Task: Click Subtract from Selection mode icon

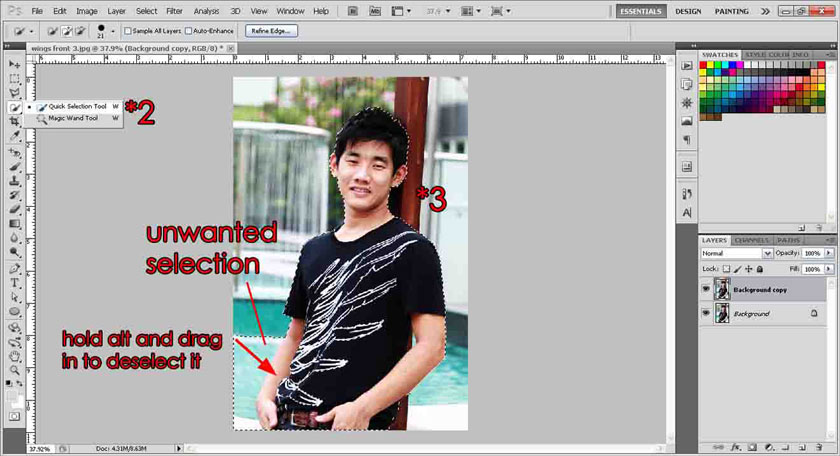Action: pyautogui.click(x=80, y=31)
